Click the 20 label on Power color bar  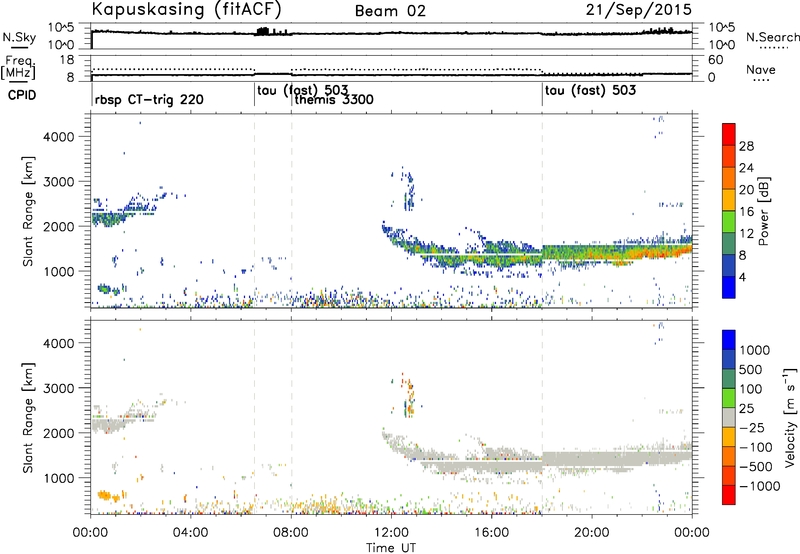point(746,190)
